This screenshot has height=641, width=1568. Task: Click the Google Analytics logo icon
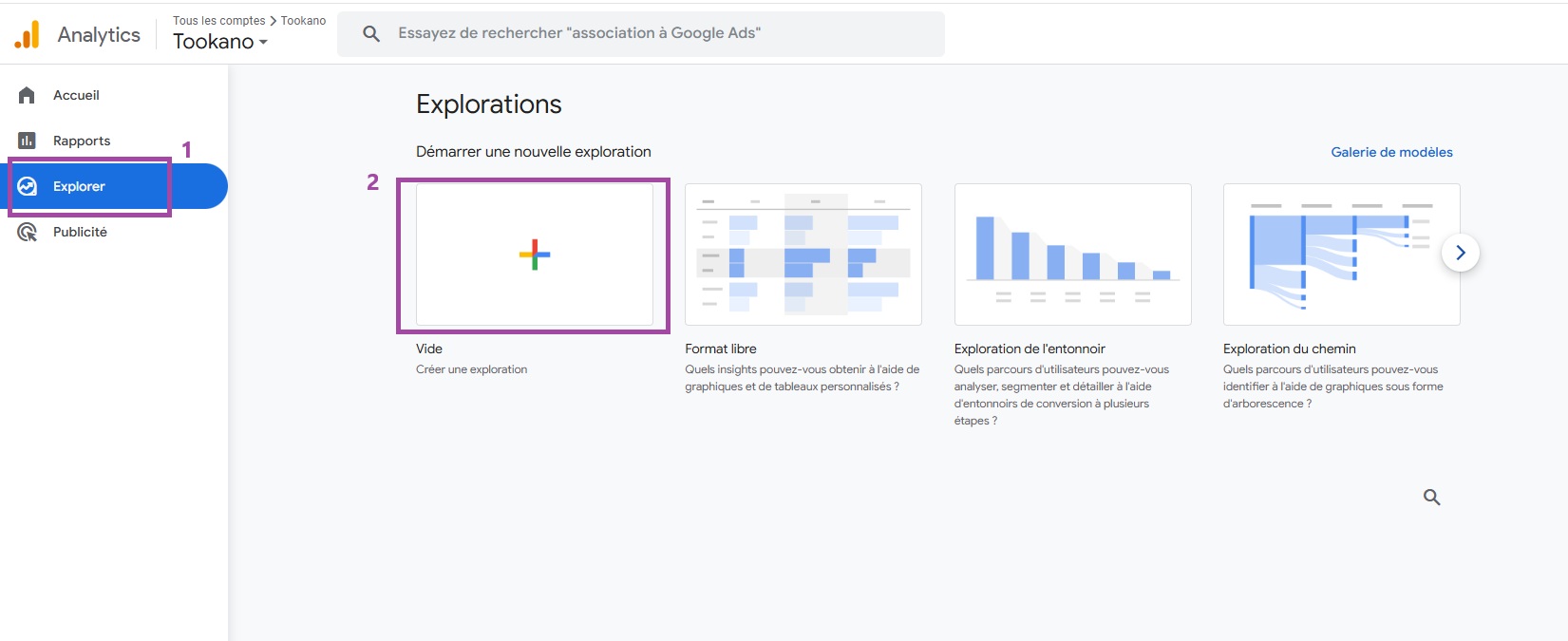(x=28, y=35)
